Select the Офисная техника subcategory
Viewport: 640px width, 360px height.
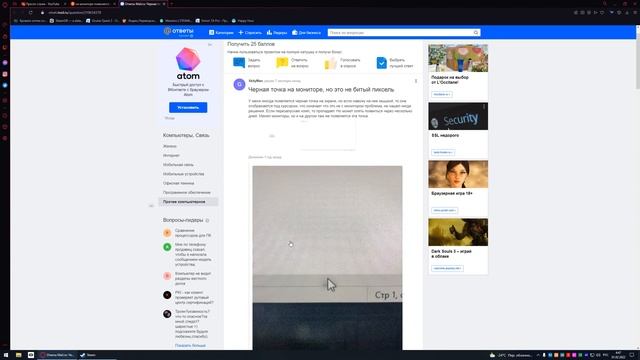tap(178, 183)
